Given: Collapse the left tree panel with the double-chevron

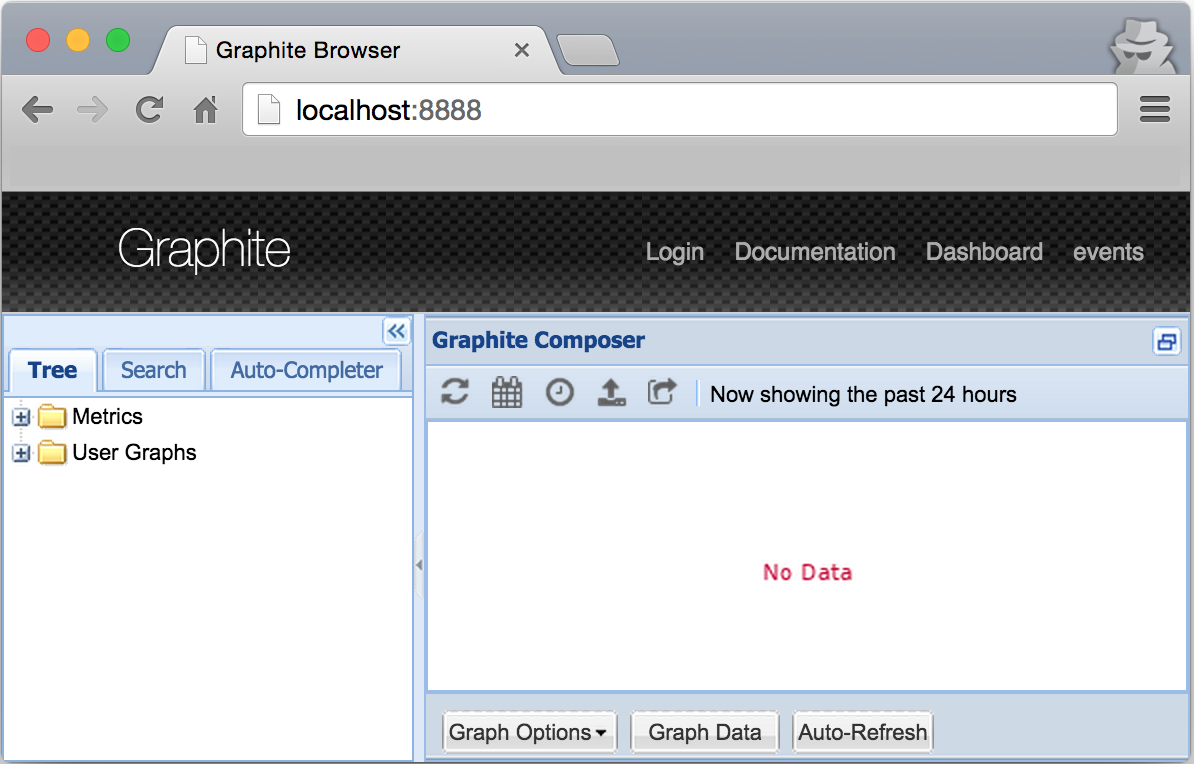Looking at the screenshot, I should click(x=396, y=331).
